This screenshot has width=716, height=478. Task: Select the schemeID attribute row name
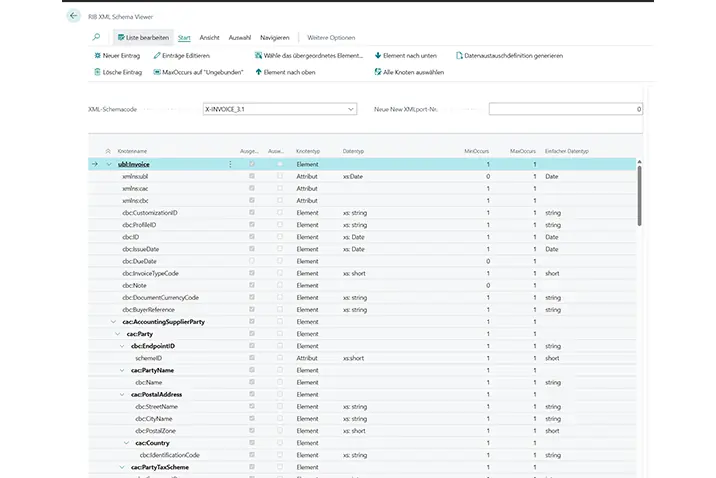pyautogui.click(x=148, y=358)
